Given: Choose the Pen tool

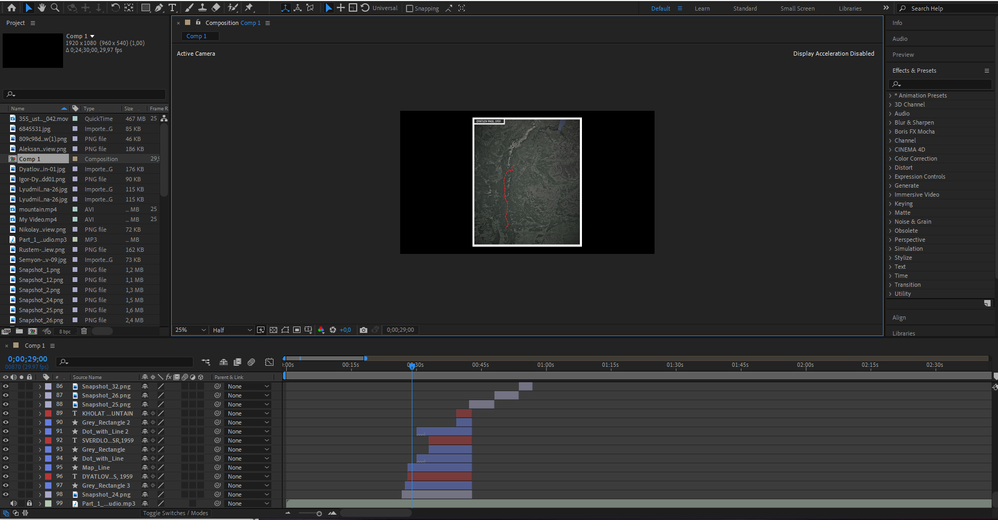Looking at the screenshot, I should point(159,8).
